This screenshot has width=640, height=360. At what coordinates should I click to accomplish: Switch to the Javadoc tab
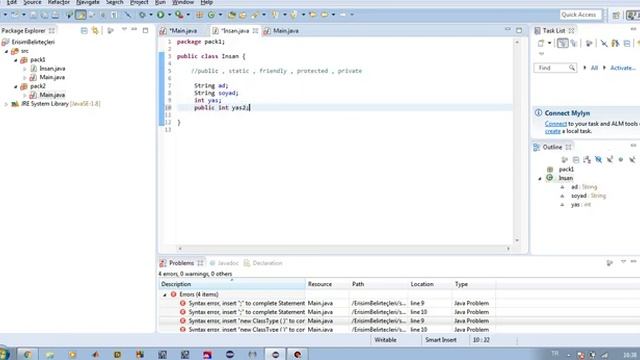(224, 263)
